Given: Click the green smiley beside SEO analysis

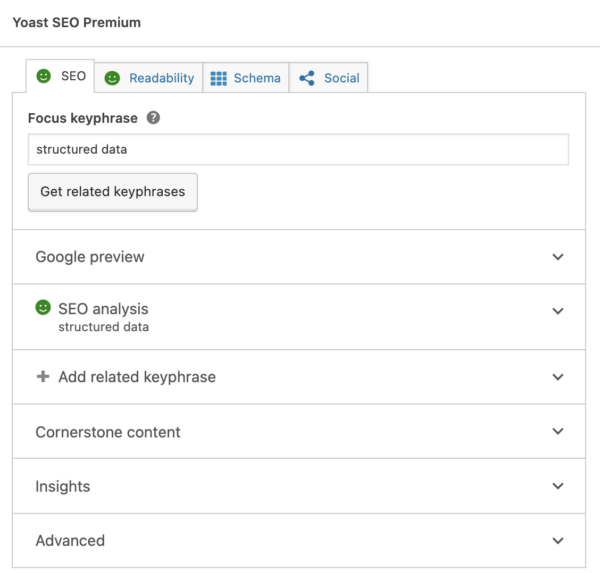Looking at the screenshot, I should [x=43, y=308].
